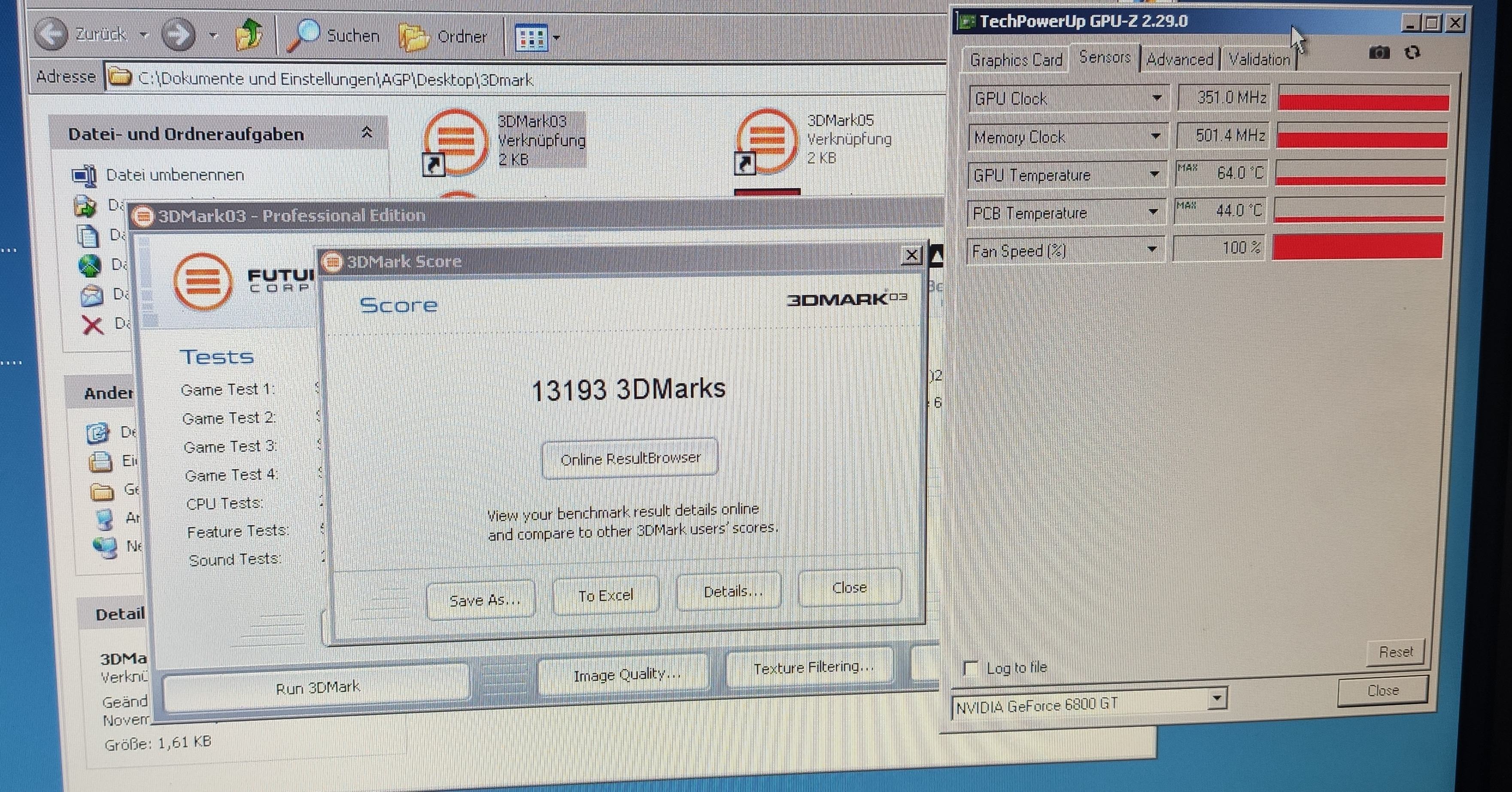Image resolution: width=1512 pixels, height=792 pixels.
Task: Click the GPU-Z Close button
Action: pyautogui.click(x=1382, y=690)
